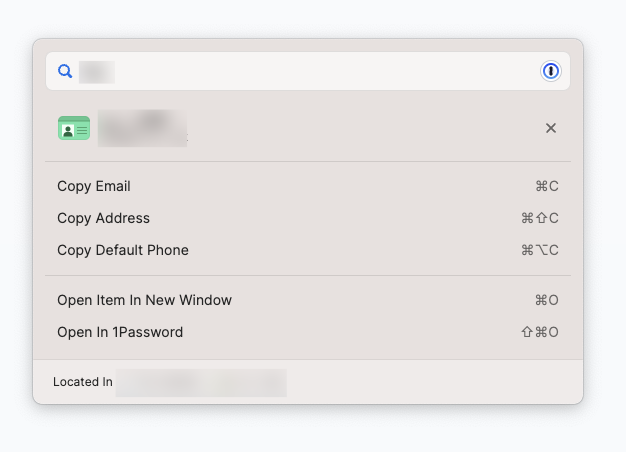Click the green identity card icon
Image resolution: width=626 pixels, height=452 pixels.
[x=74, y=128]
